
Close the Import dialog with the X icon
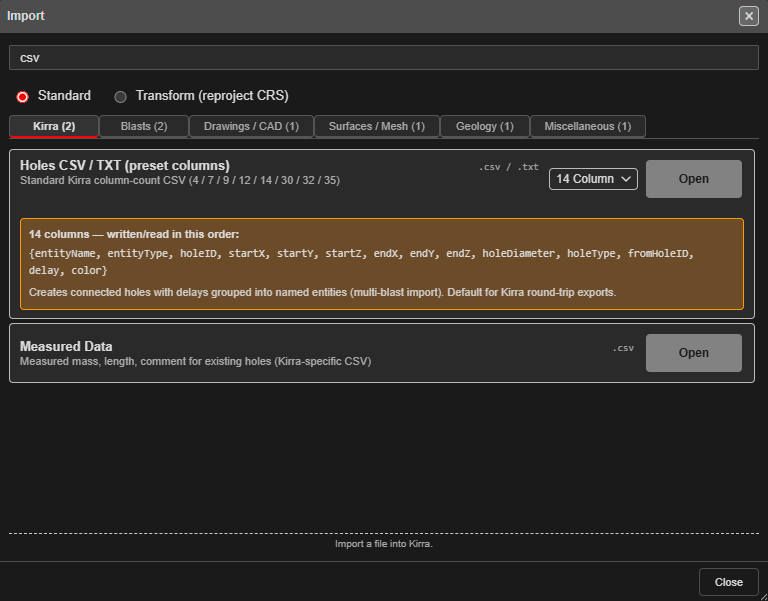click(748, 16)
